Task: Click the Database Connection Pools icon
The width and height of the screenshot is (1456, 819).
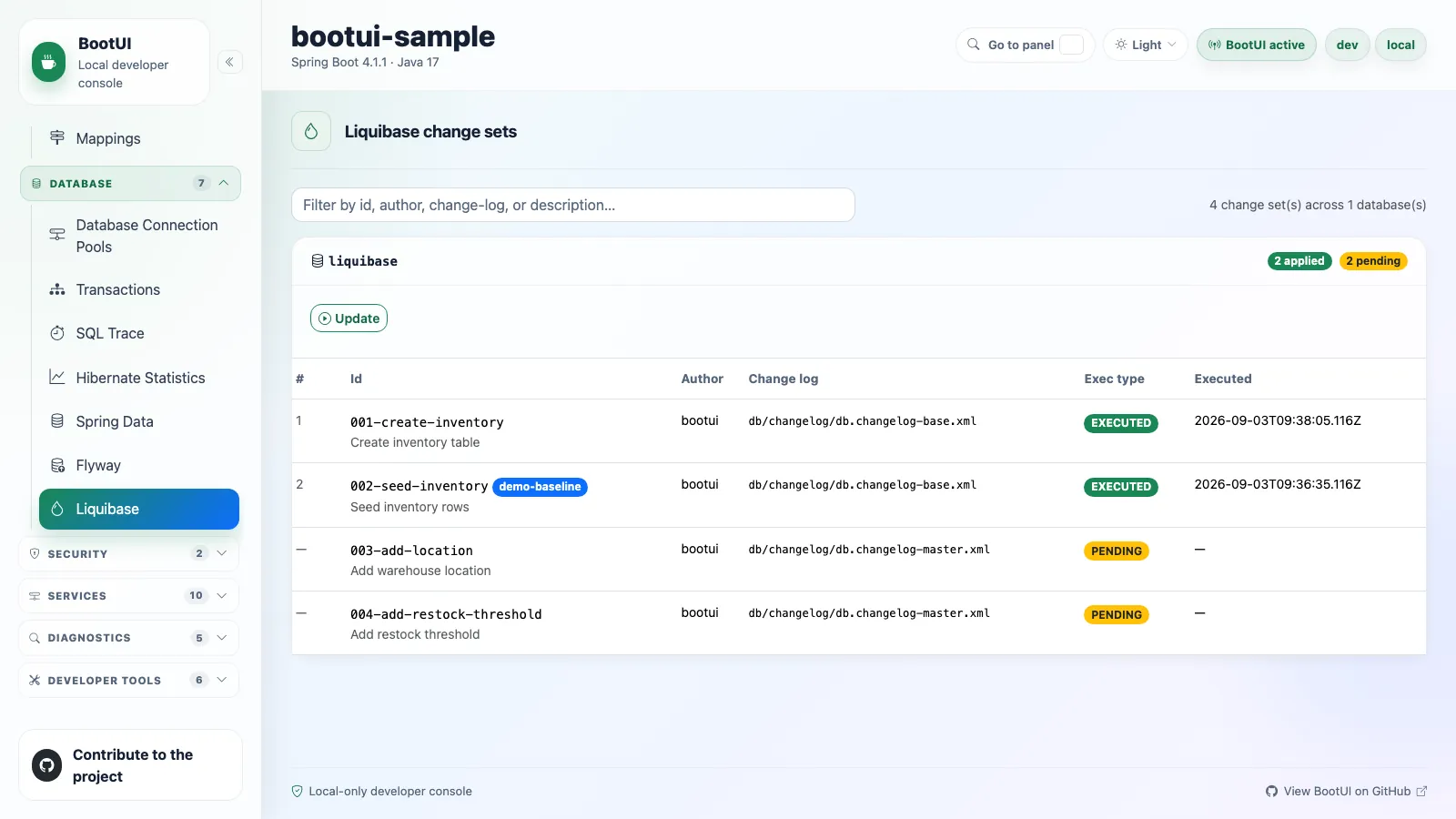Action: 57,235
